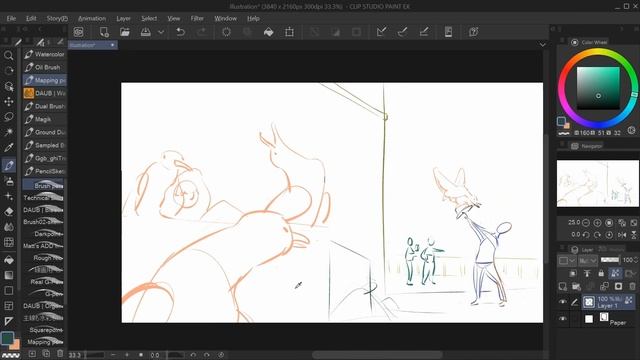
Task: Select the Figure rectangle tool
Action: [8, 291]
